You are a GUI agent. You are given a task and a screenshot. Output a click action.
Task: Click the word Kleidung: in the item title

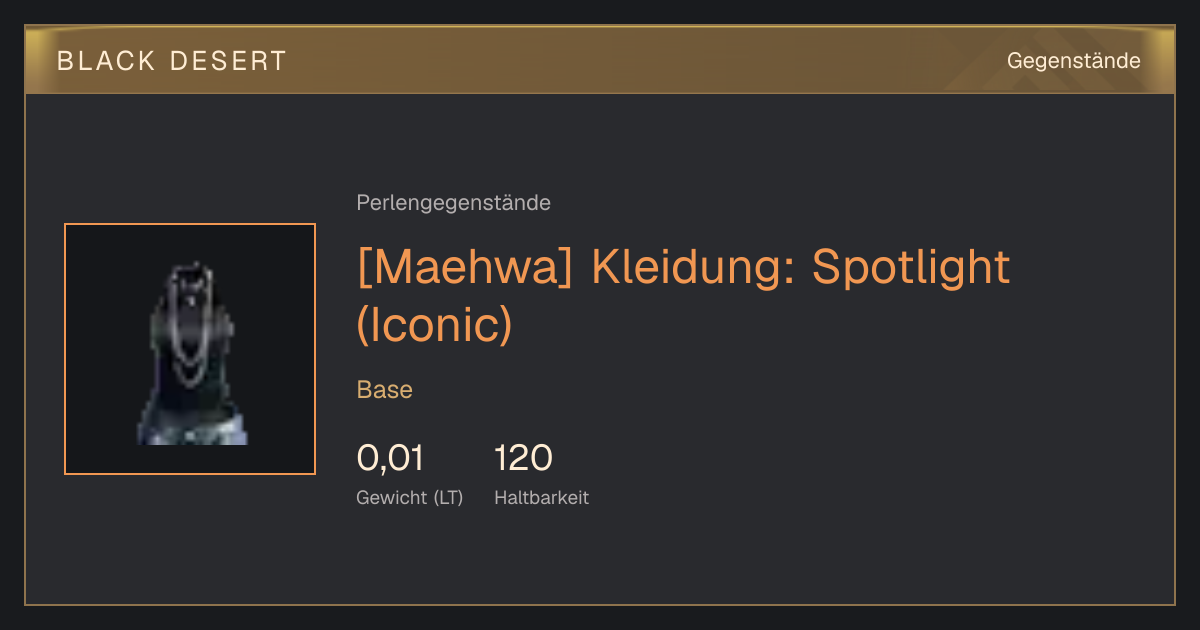695,267
